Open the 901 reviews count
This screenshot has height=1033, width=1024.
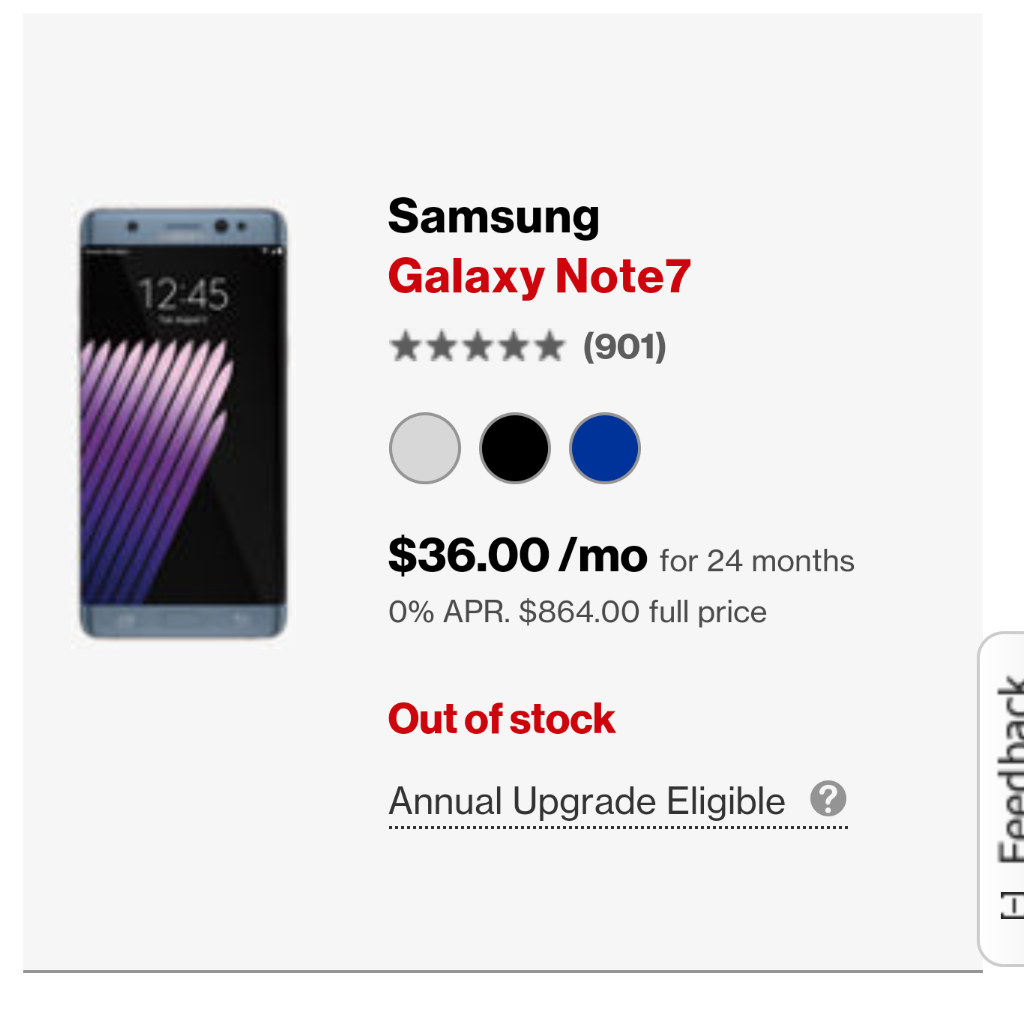pos(625,347)
